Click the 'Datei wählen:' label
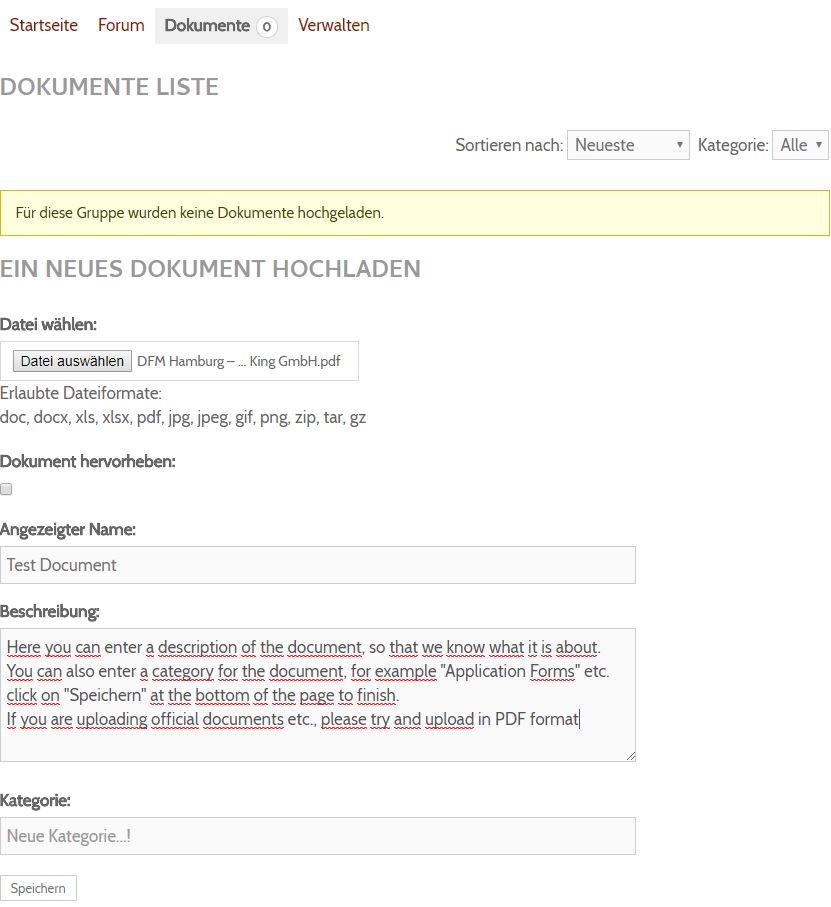Screen dimensions: 831x907 pos(49,325)
